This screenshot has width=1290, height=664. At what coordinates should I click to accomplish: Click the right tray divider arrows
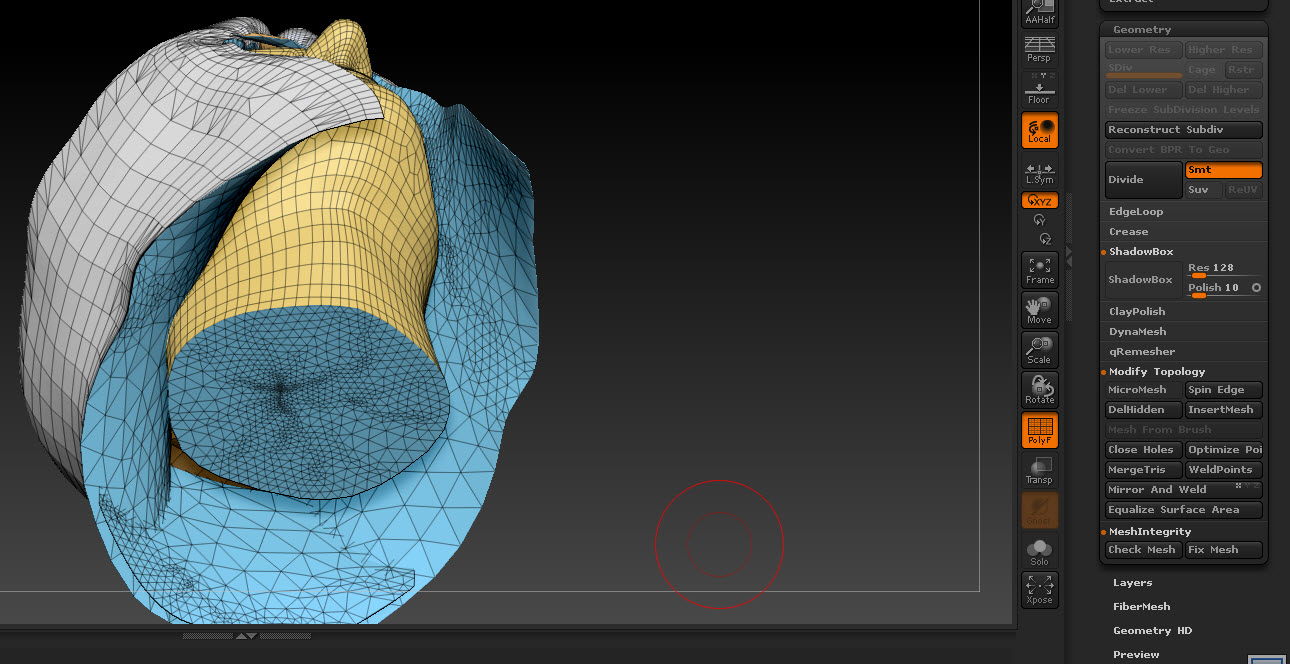pos(1069,255)
